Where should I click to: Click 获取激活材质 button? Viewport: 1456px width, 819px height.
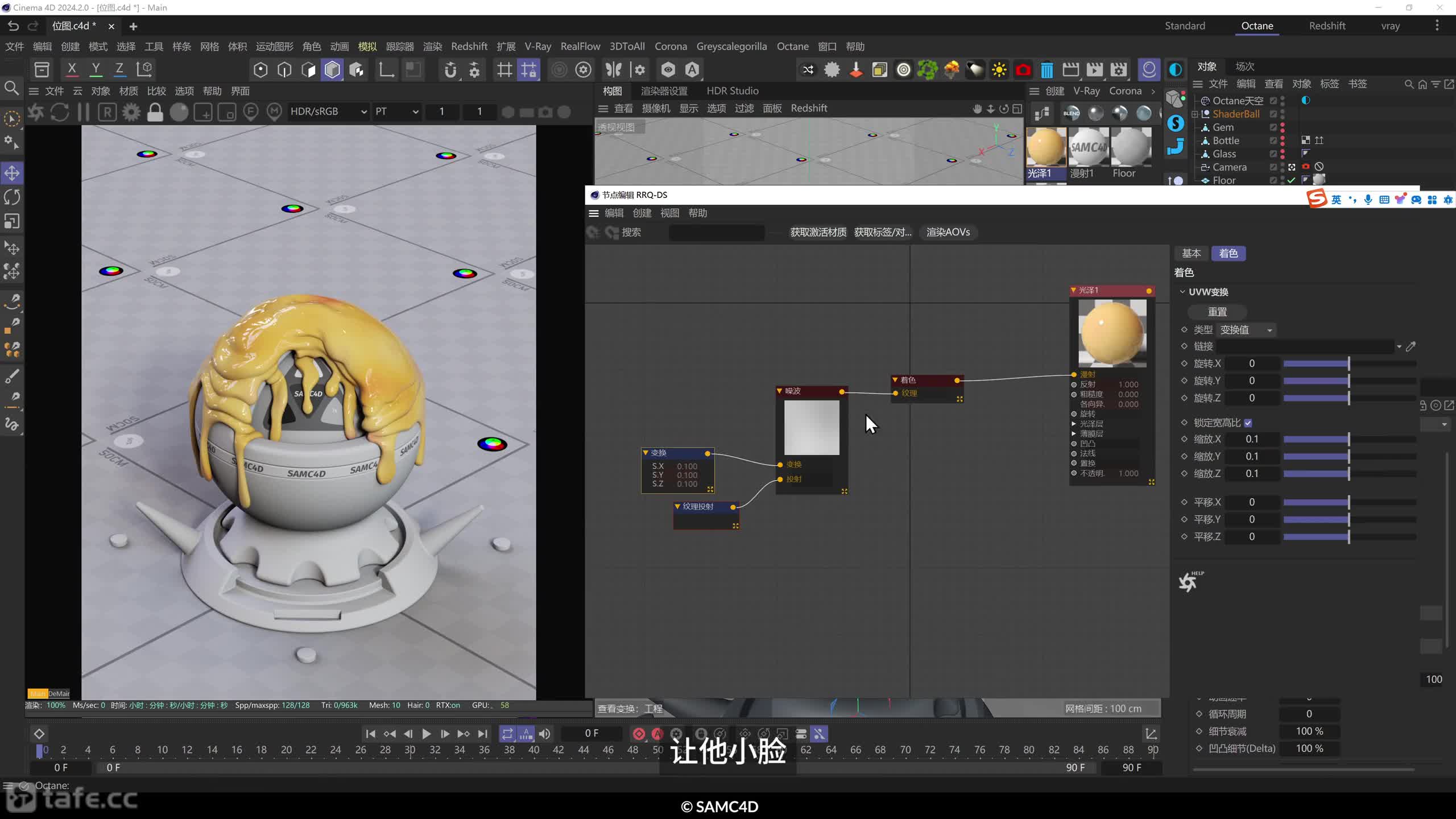tap(818, 232)
